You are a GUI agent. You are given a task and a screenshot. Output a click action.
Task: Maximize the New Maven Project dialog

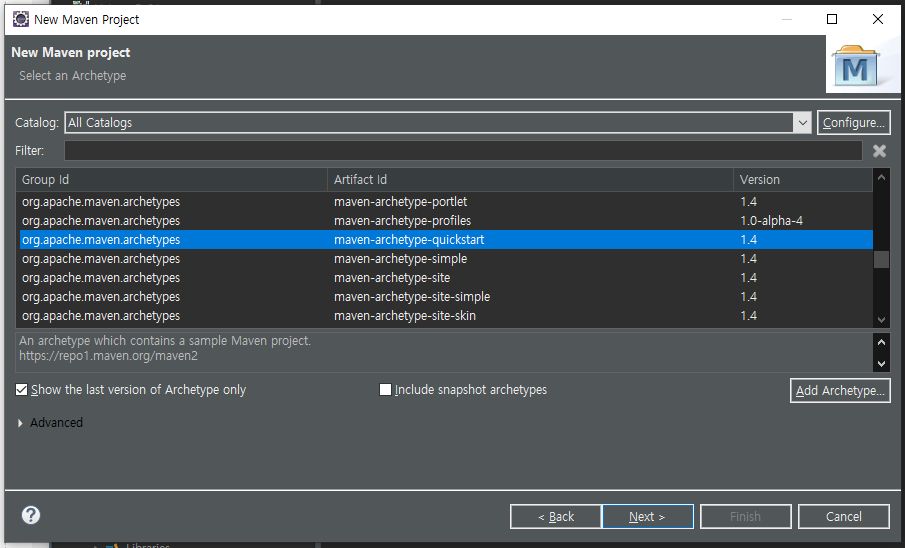[x=832, y=19]
